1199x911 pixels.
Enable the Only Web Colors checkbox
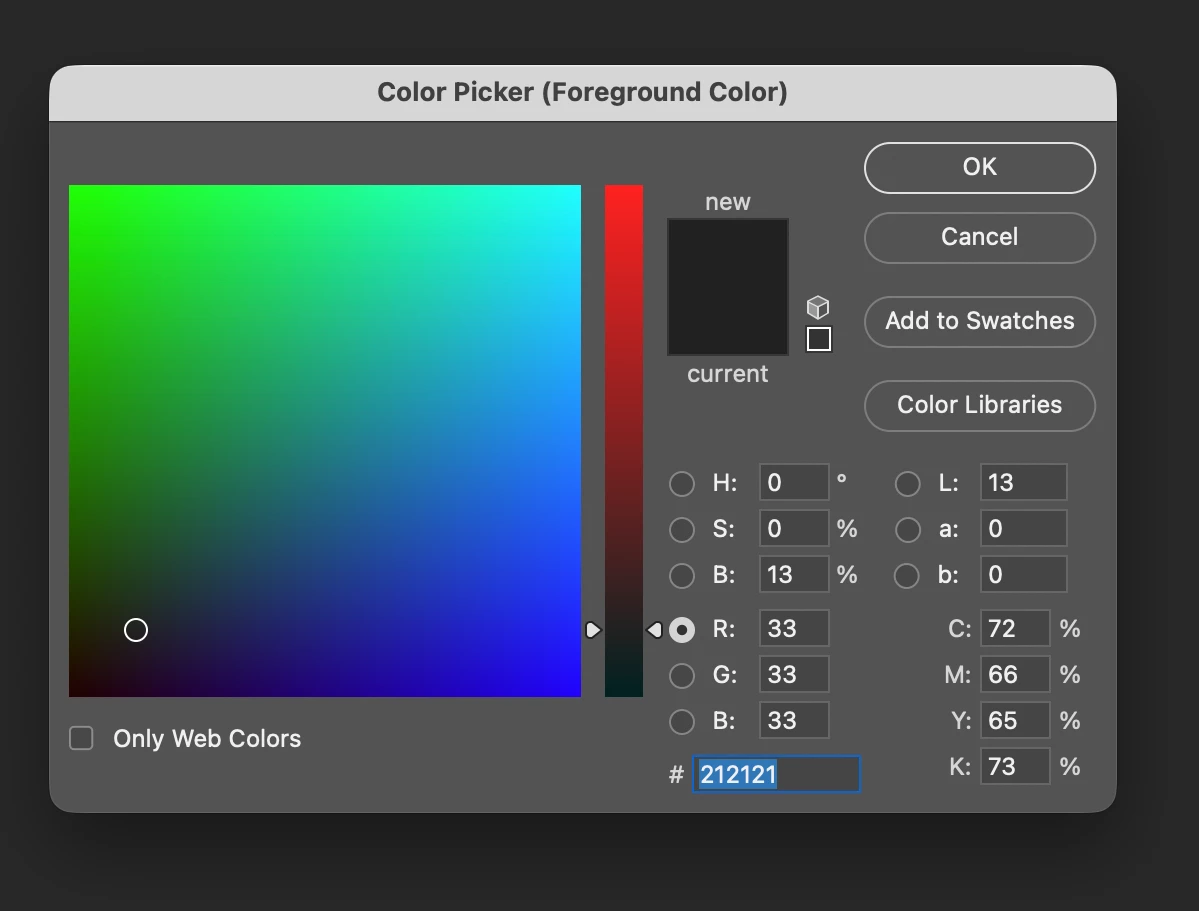[81, 738]
